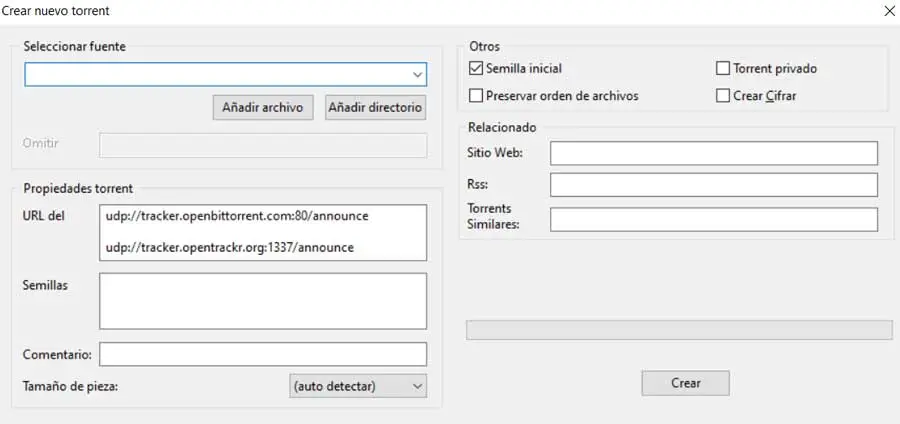900x424 pixels.
Task: Focus the Rss text field
Action: (x=713, y=185)
